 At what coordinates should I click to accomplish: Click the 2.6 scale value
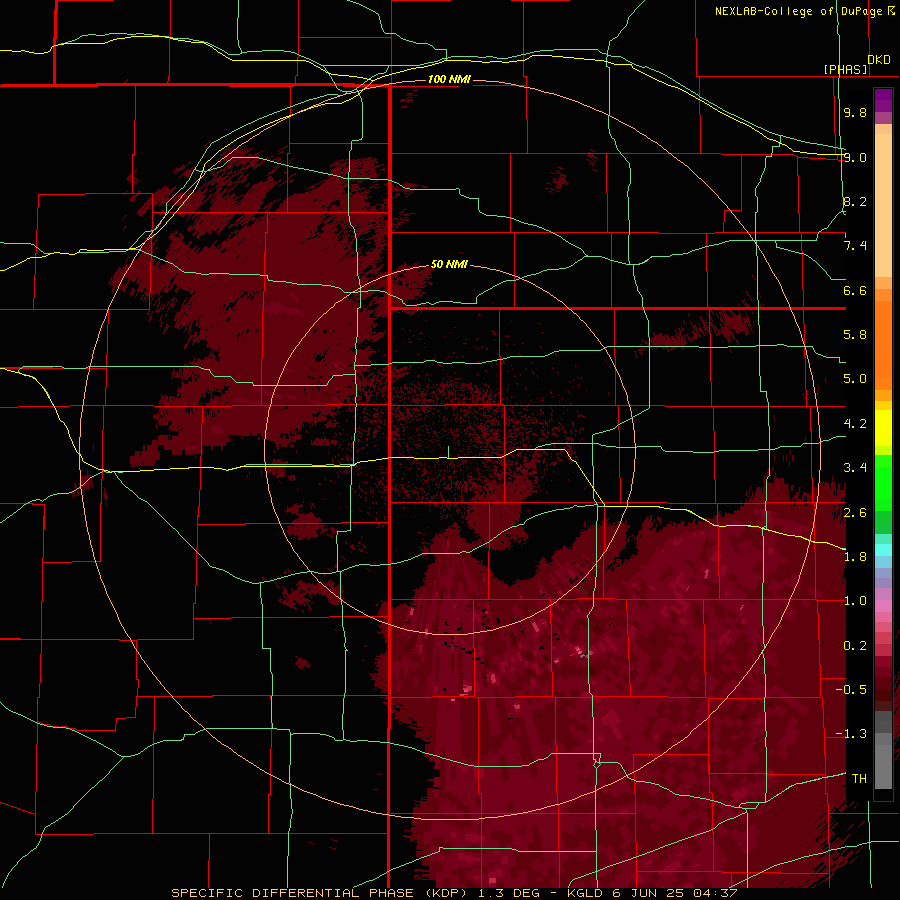click(855, 513)
